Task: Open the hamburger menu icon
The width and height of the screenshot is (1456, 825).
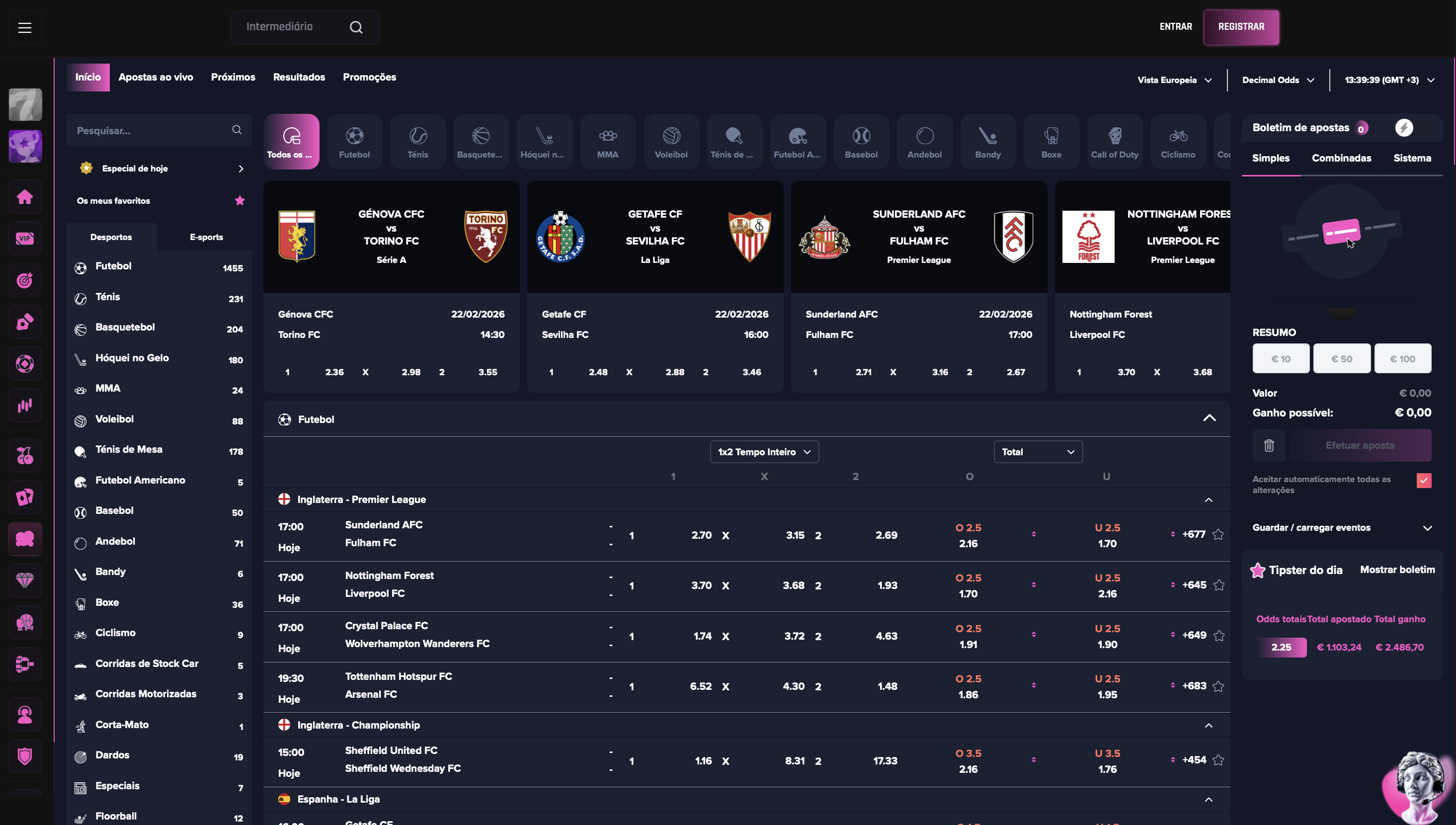Action: coord(24,27)
